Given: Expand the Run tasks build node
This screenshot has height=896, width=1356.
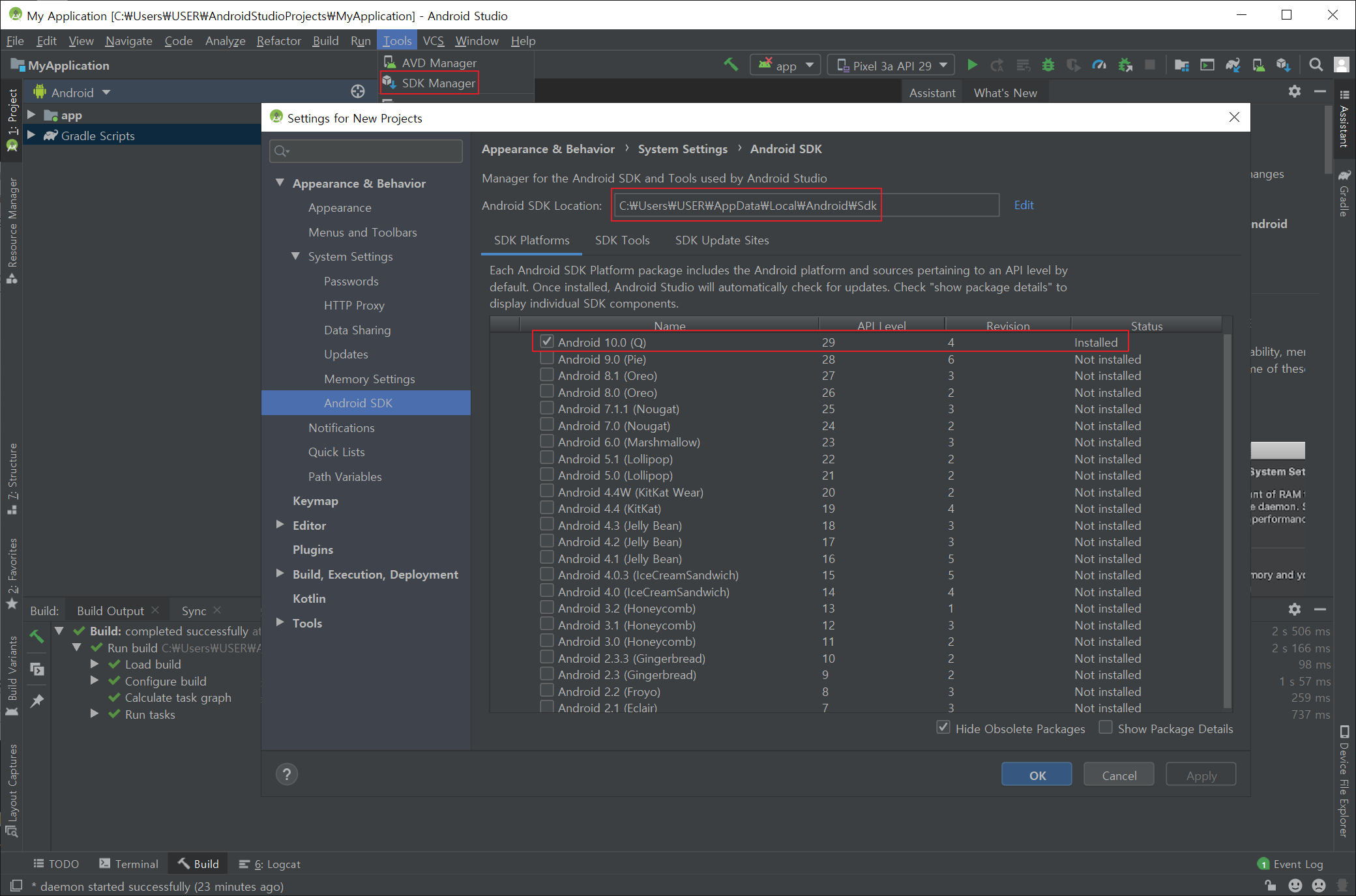Looking at the screenshot, I should point(95,714).
